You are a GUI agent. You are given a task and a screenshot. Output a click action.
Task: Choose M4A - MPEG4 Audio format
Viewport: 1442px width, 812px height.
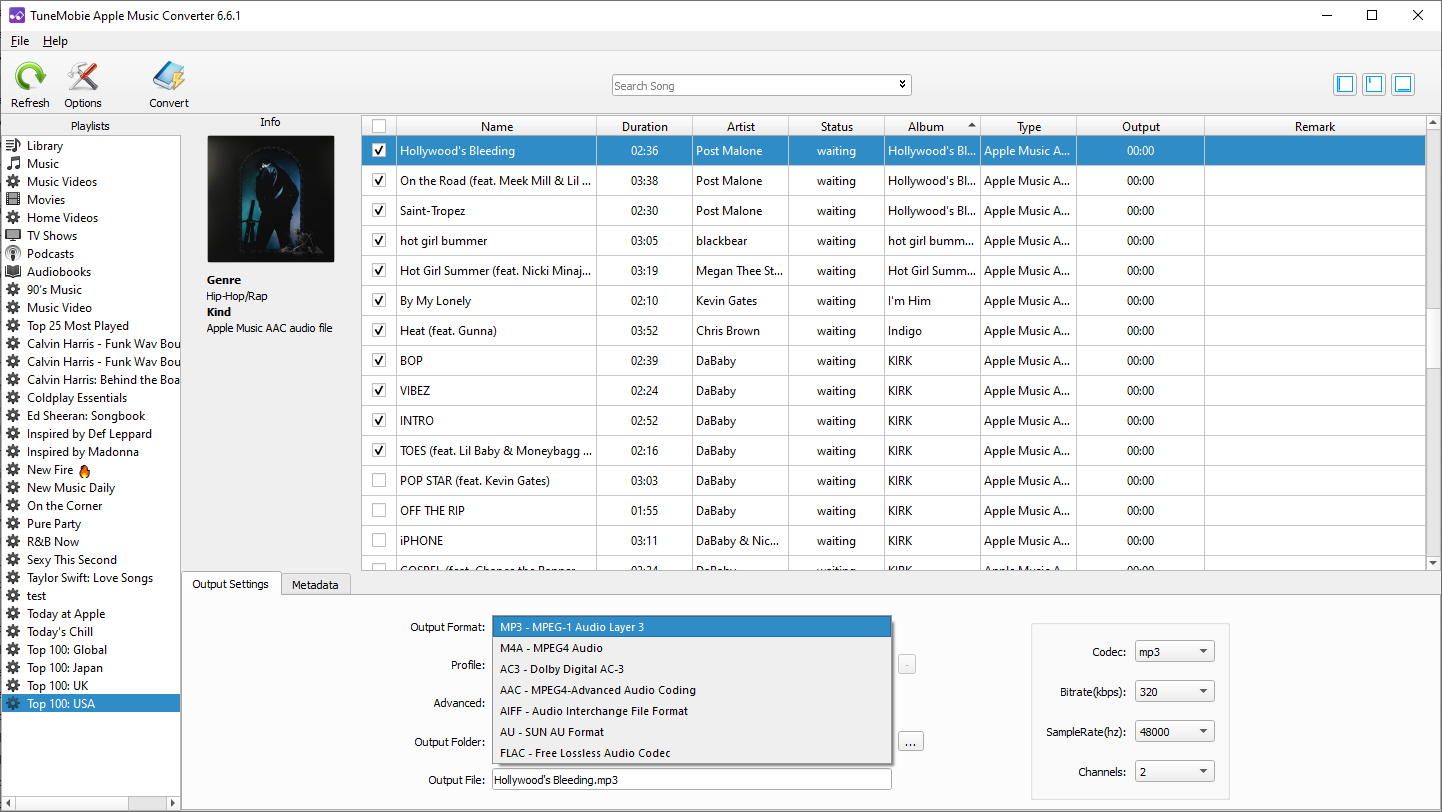(691, 648)
